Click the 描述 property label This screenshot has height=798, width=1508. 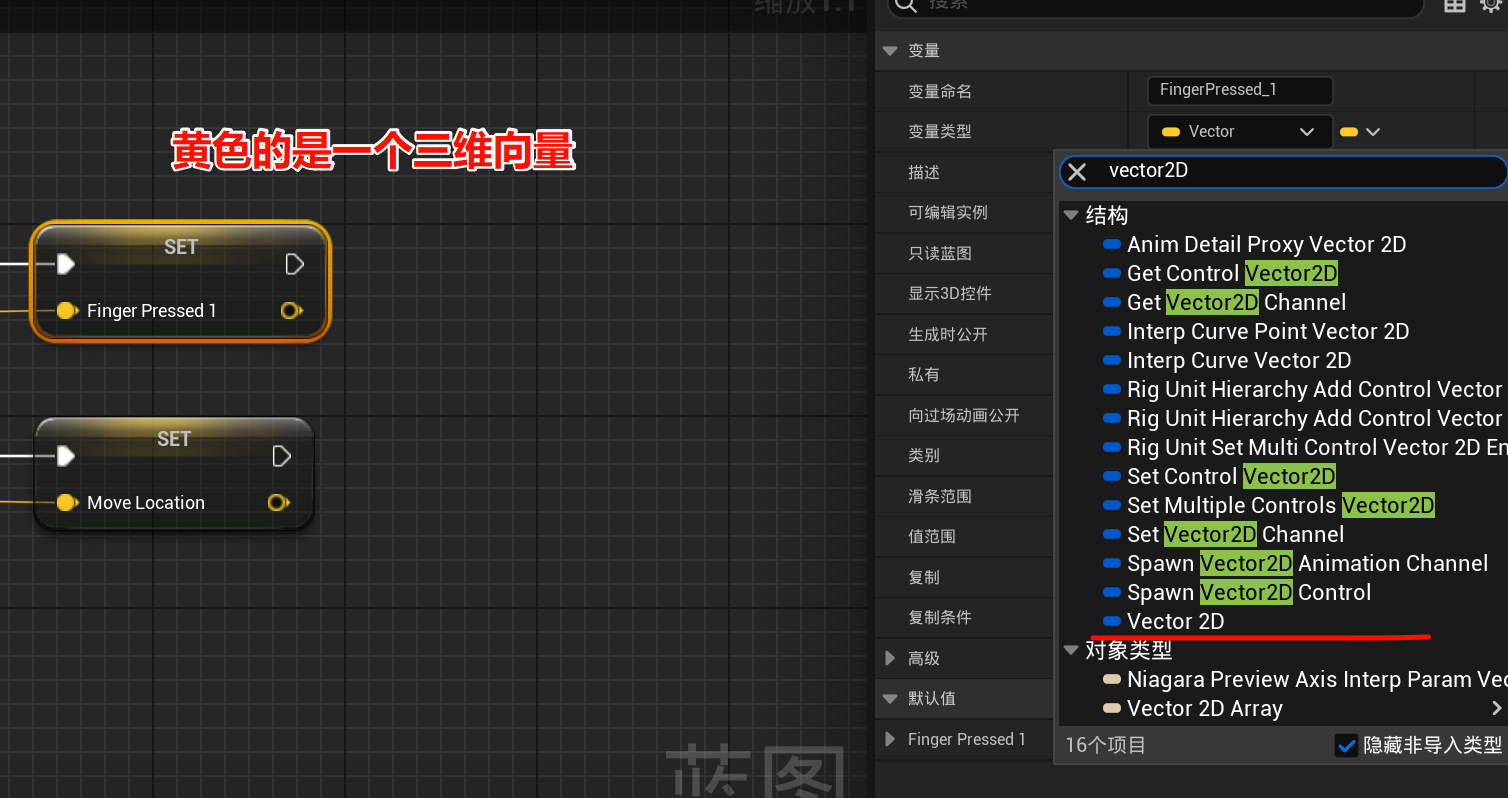924,172
